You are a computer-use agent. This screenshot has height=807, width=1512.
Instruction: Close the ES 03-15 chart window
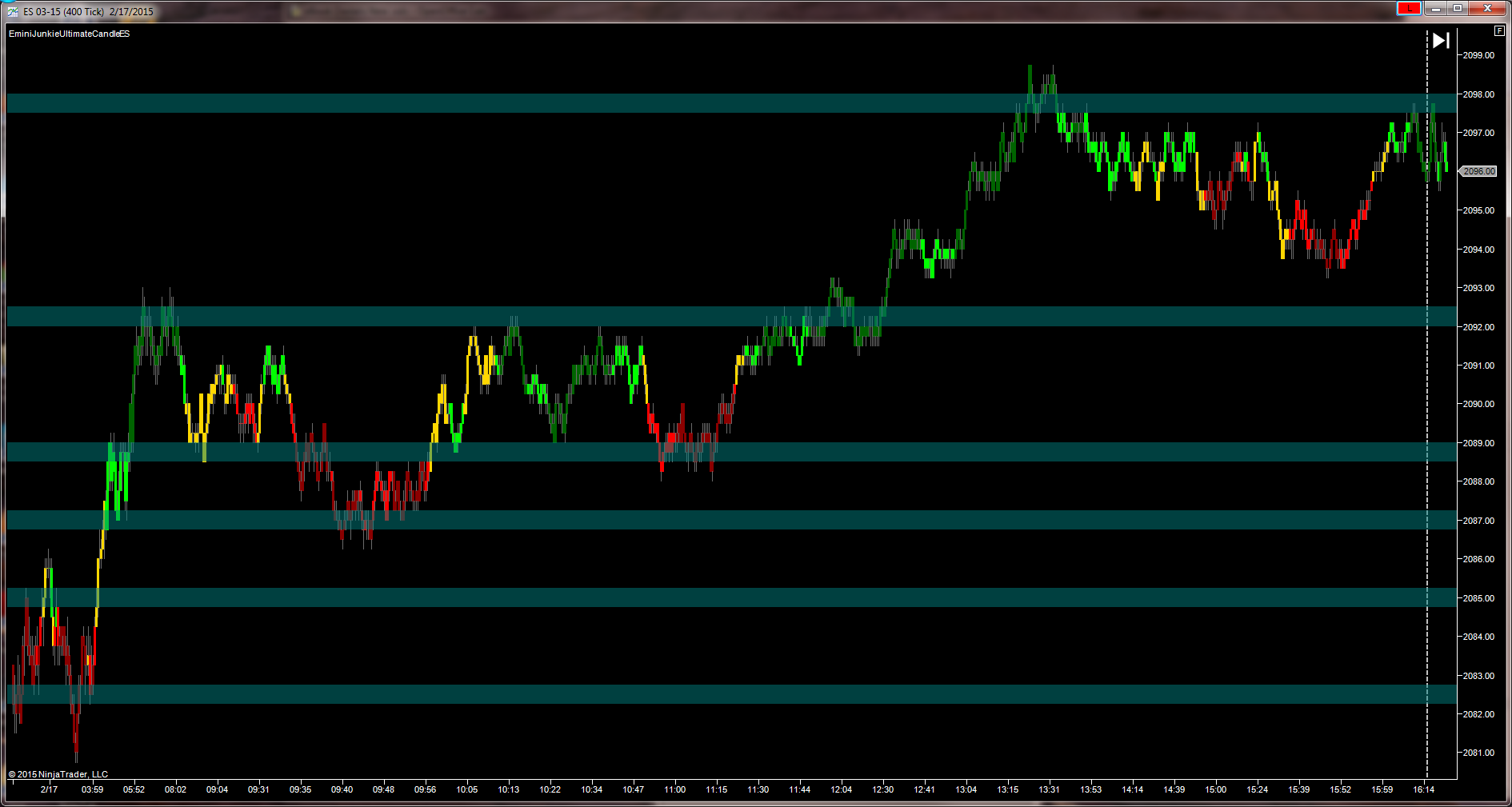1488,8
